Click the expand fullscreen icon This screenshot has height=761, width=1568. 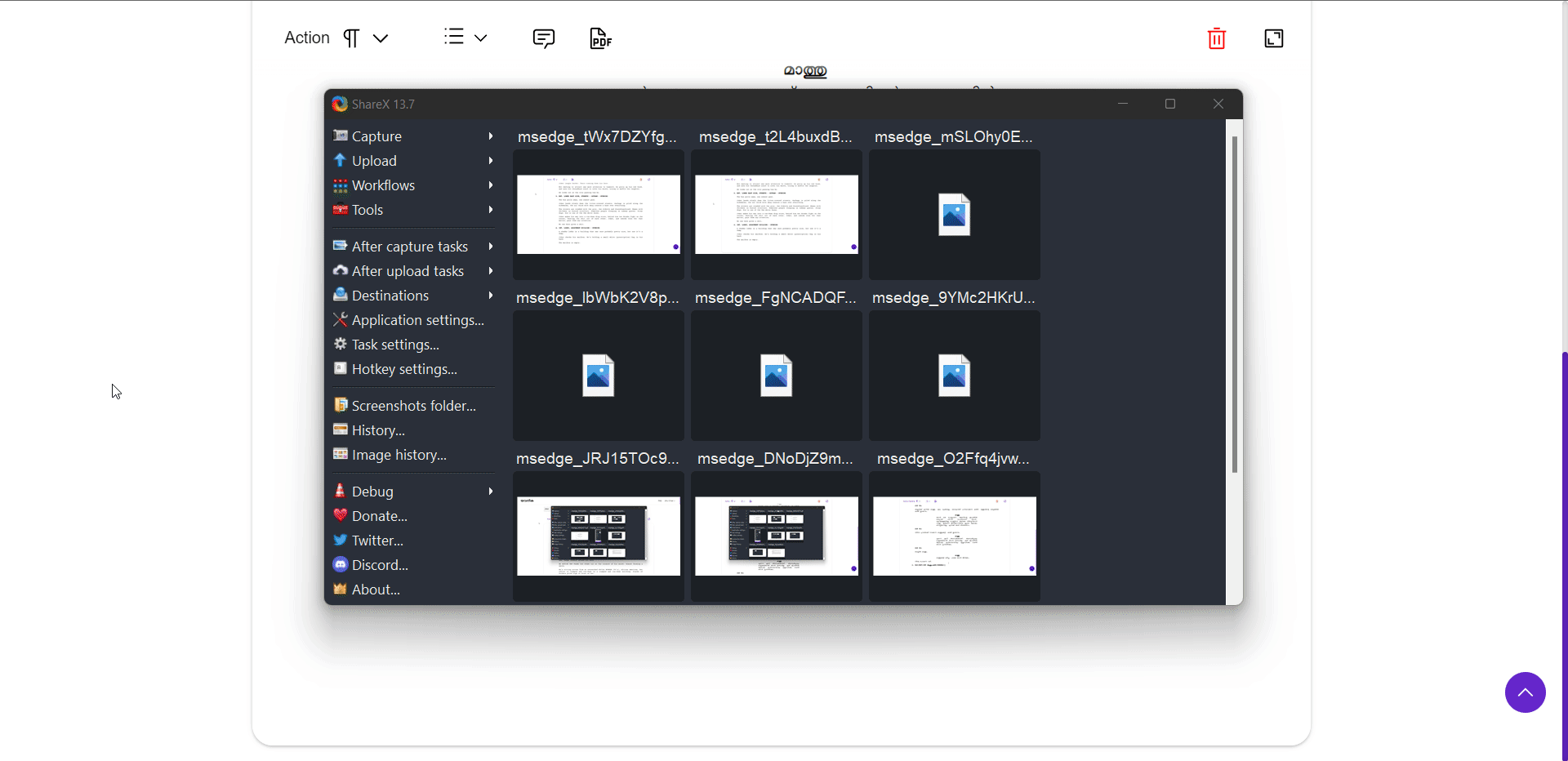[x=1273, y=38]
